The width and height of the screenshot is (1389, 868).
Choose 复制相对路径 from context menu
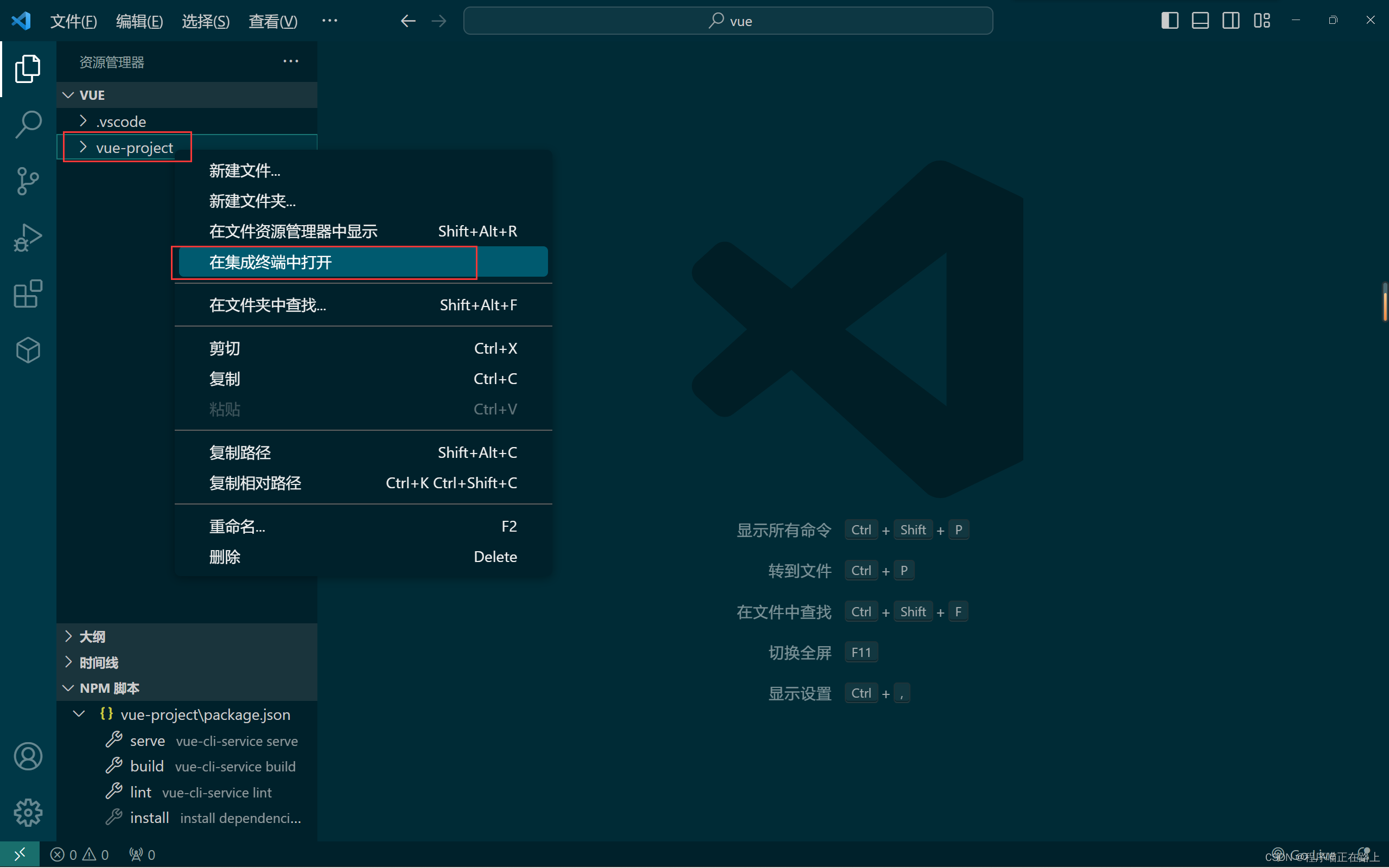(364, 483)
